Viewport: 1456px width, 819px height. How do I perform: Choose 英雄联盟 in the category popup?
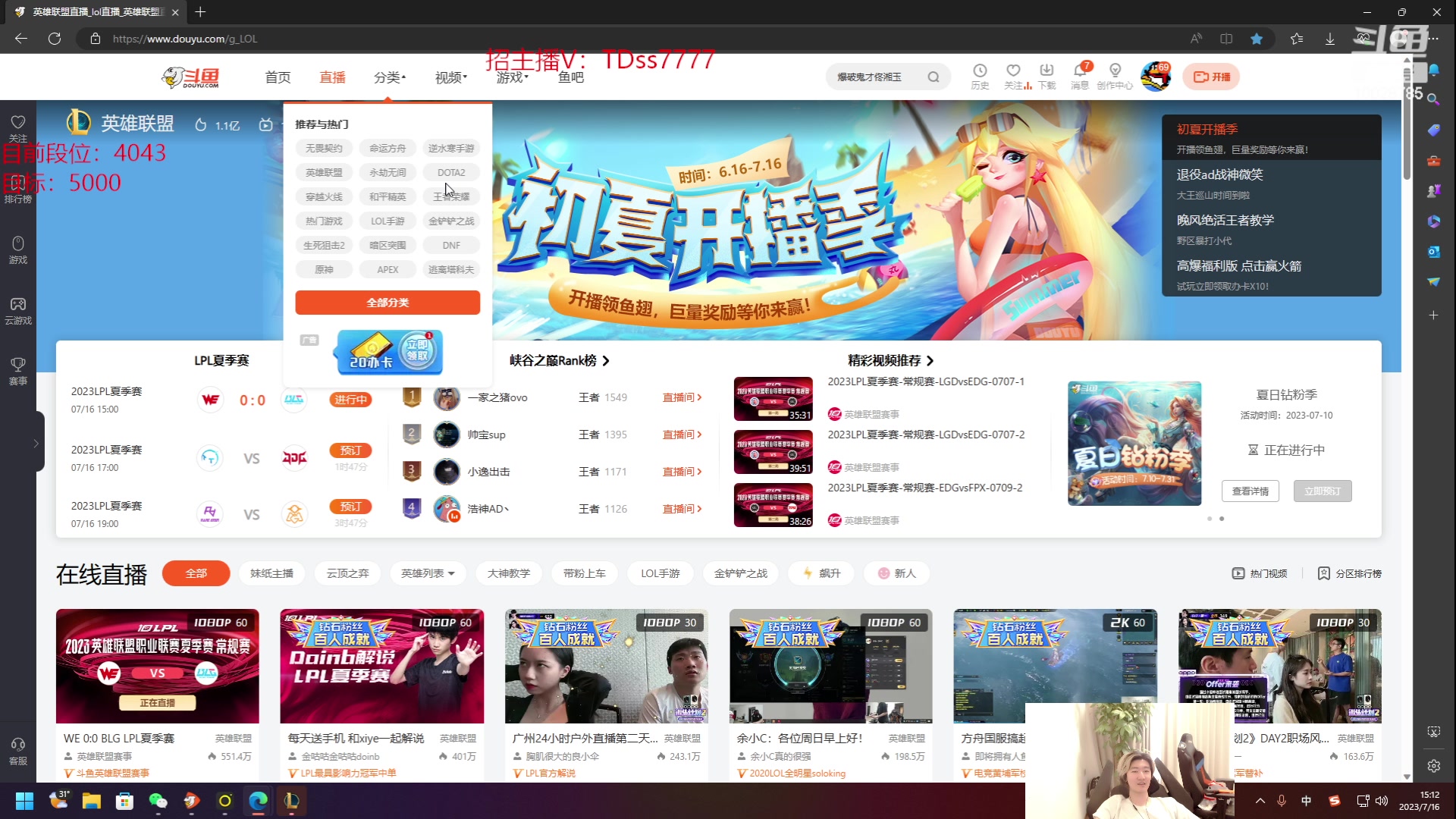coord(324,173)
